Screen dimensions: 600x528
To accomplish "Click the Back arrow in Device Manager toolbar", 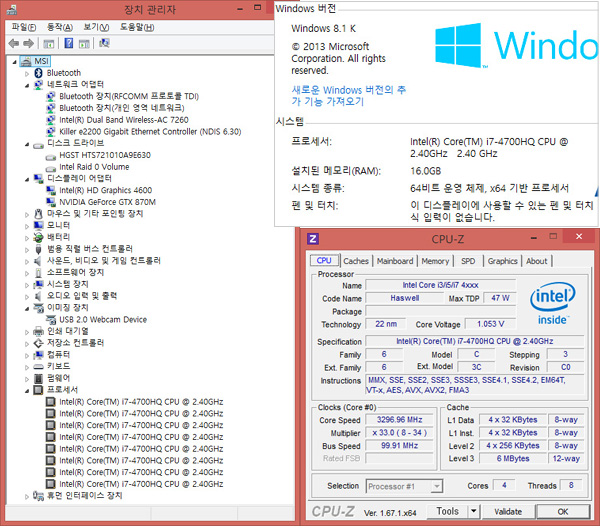I will [x=14, y=44].
